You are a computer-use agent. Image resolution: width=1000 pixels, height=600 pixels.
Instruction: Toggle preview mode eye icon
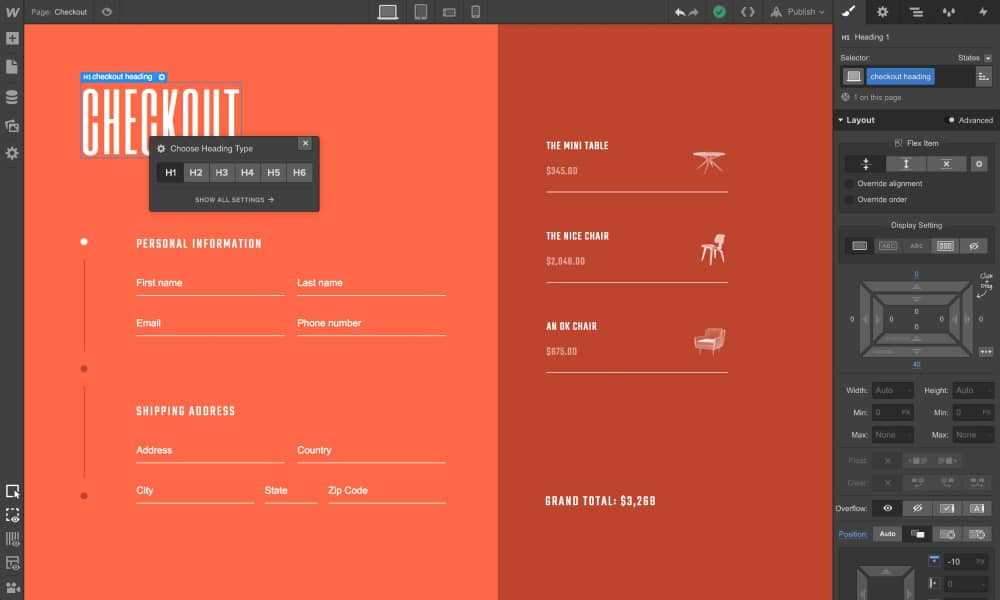pyautogui.click(x=107, y=12)
